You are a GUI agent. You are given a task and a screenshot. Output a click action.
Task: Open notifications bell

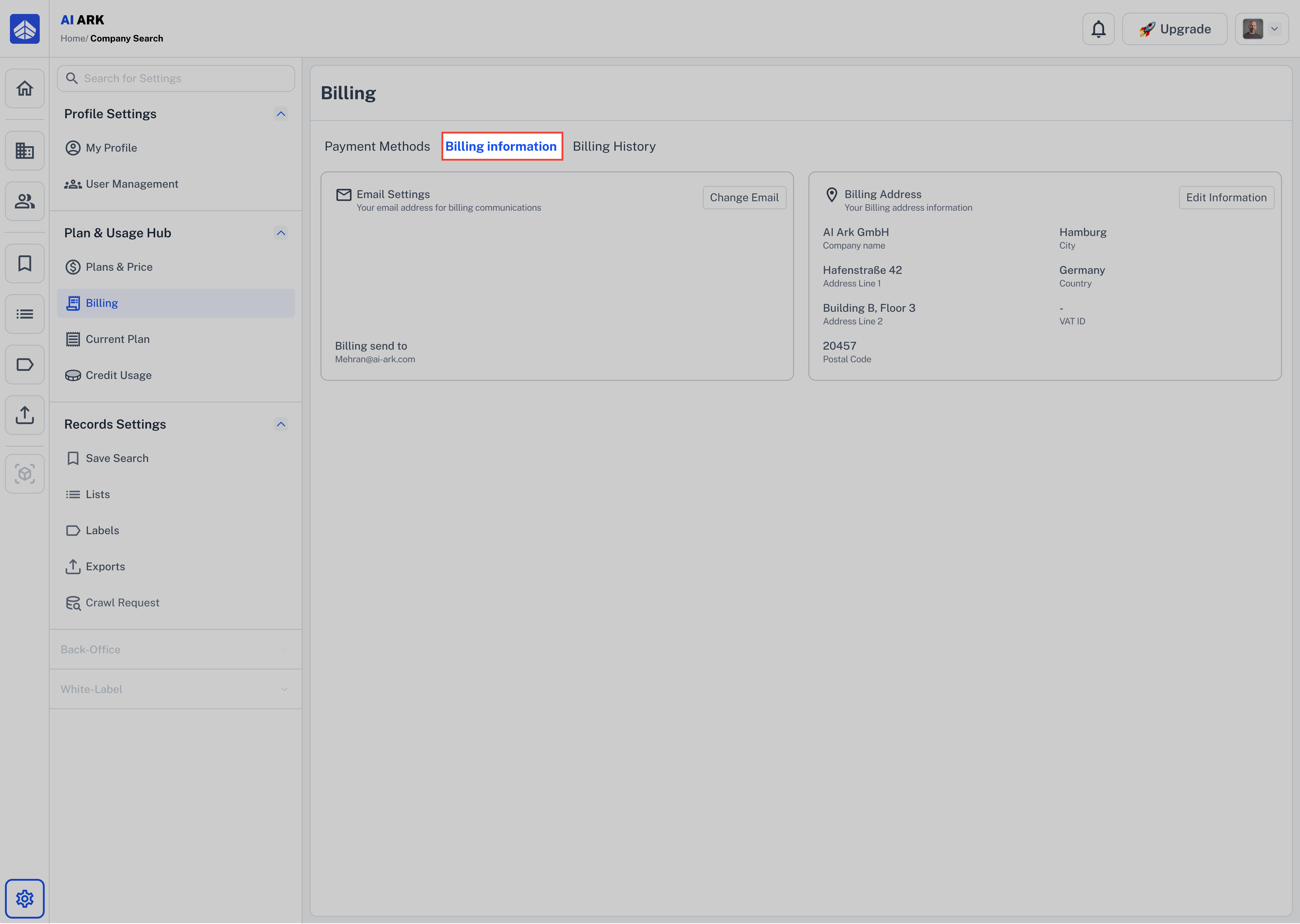[1098, 29]
